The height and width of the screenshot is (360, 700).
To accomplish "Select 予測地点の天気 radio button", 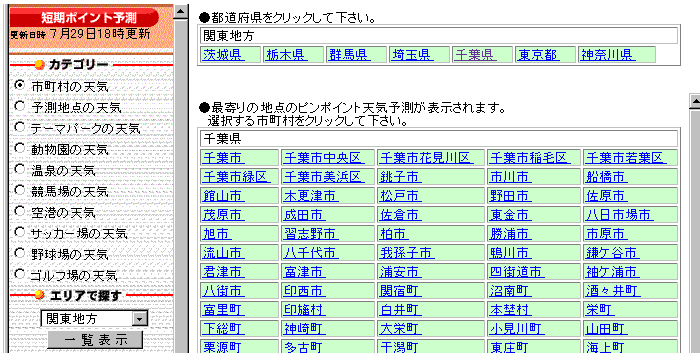I will click(20, 106).
